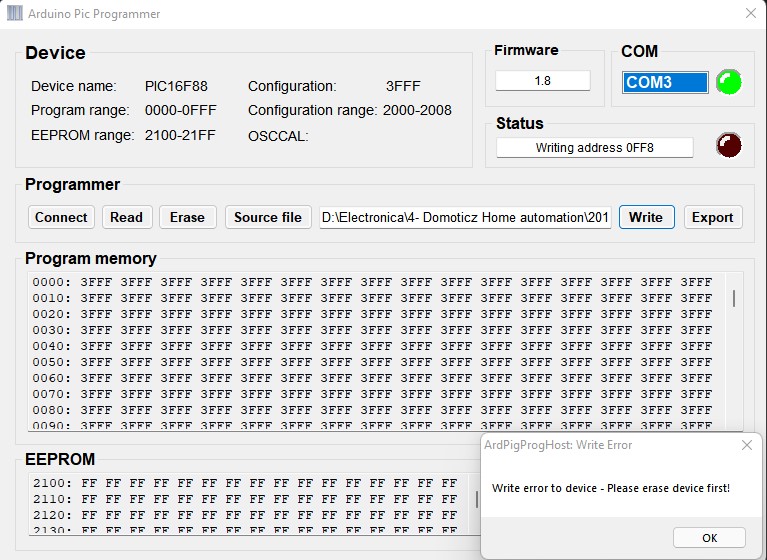767x560 pixels.
Task: Click the Program range: label
Action: (80, 110)
